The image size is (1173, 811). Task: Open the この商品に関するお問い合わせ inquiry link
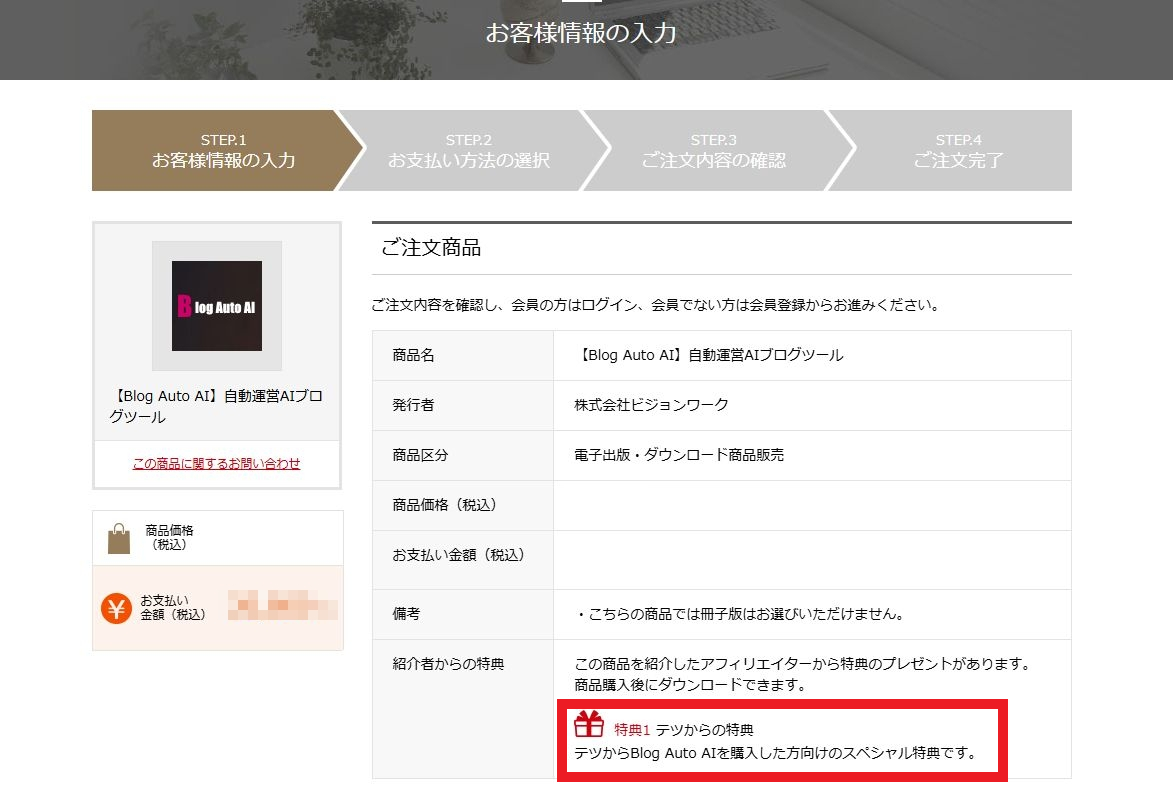217,464
